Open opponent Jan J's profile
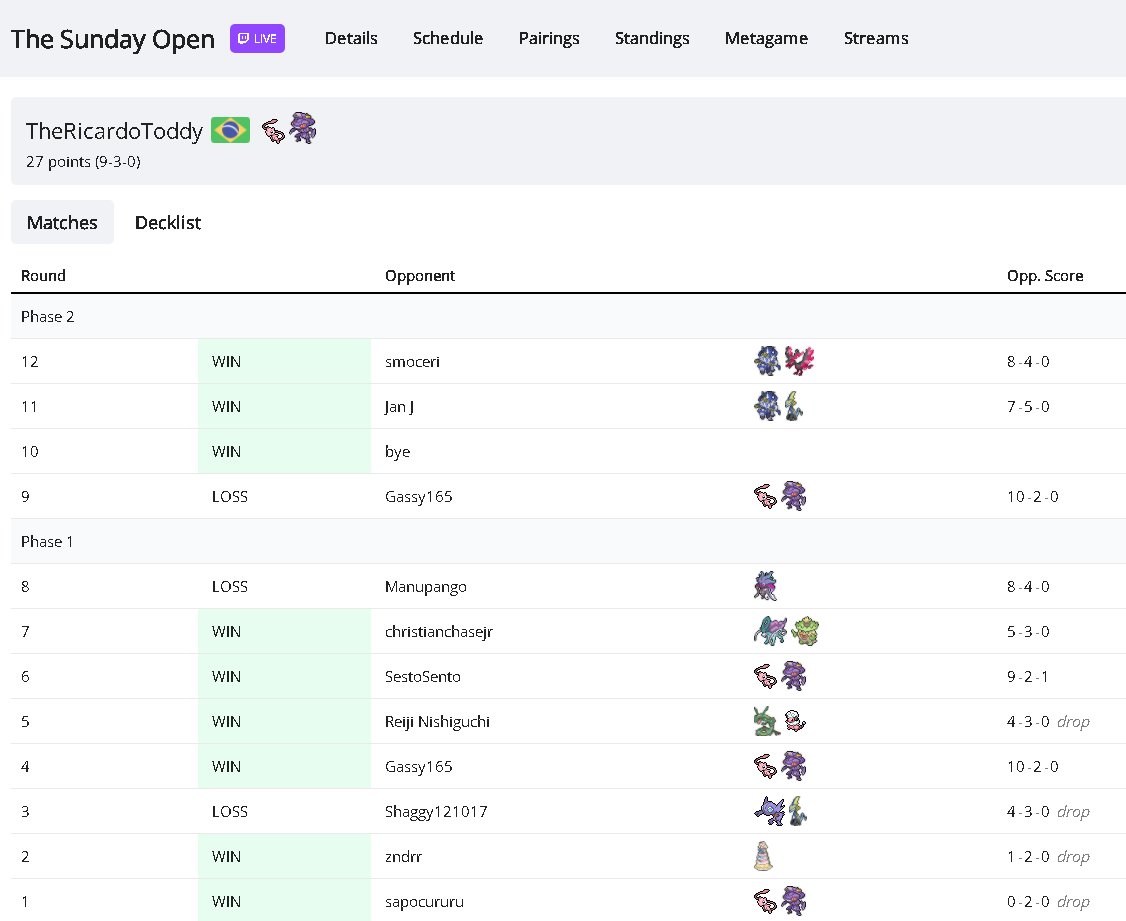The height and width of the screenshot is (921, 1126). coord(399,407)
